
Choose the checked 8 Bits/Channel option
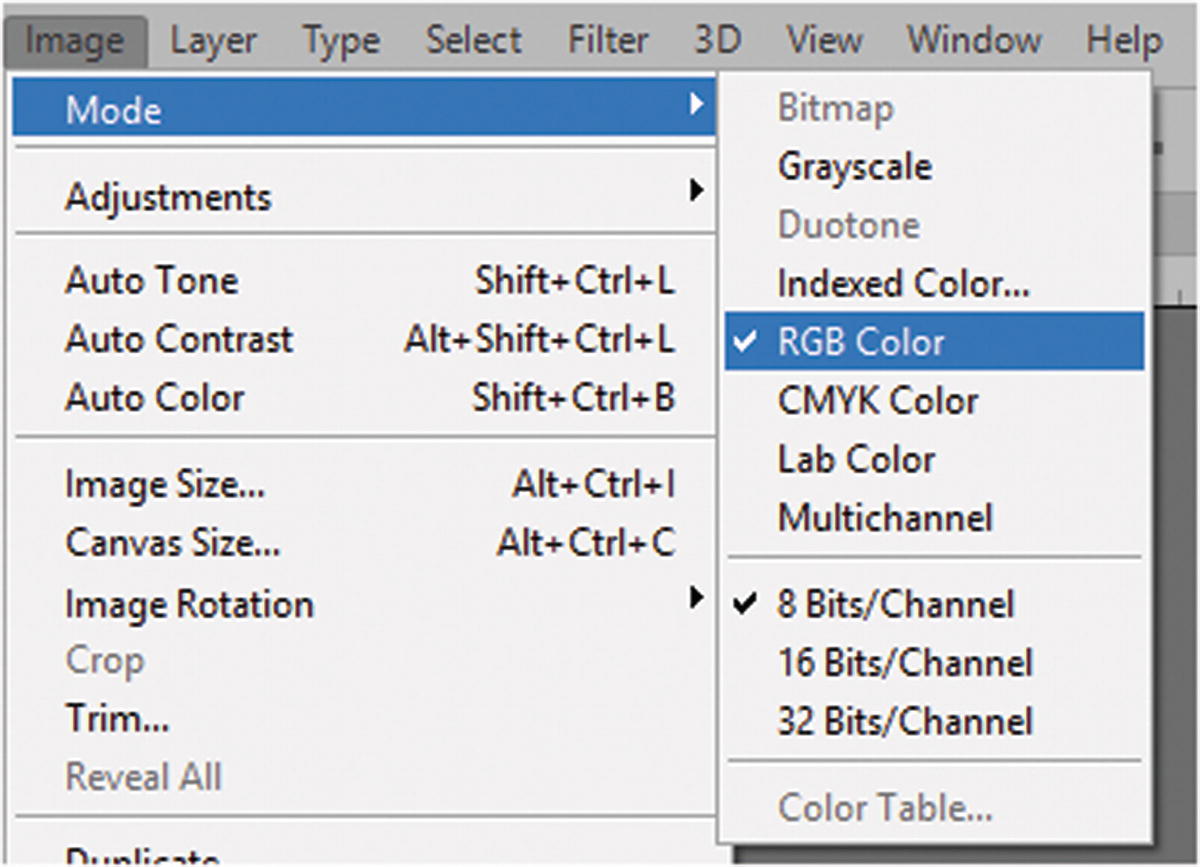pyautogui.click(x=895, y=604)
